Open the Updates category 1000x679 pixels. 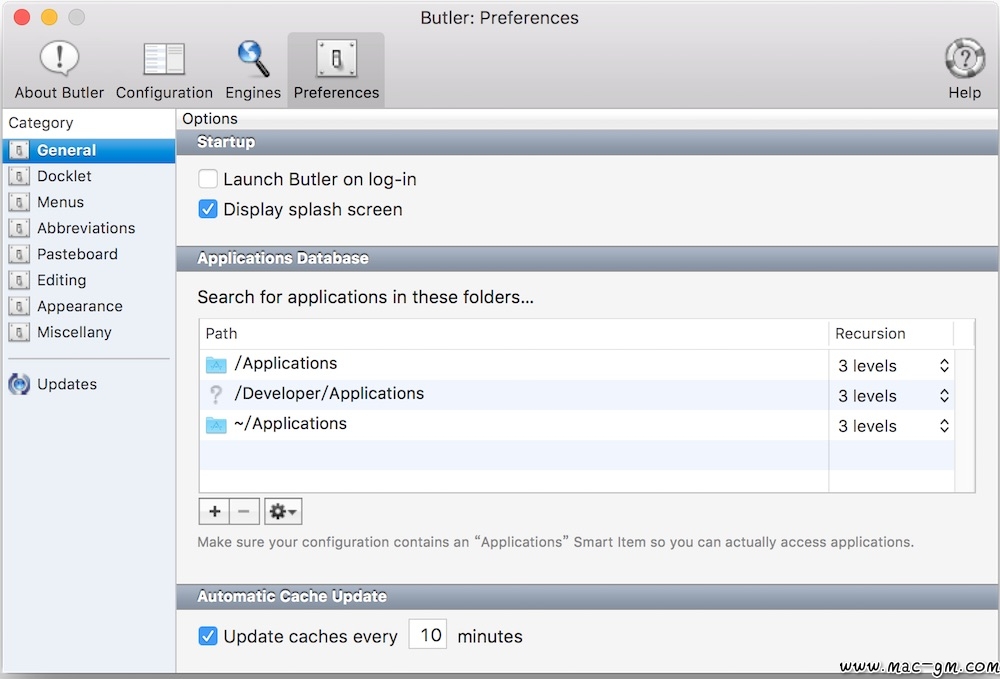click(x=89, y=384)
